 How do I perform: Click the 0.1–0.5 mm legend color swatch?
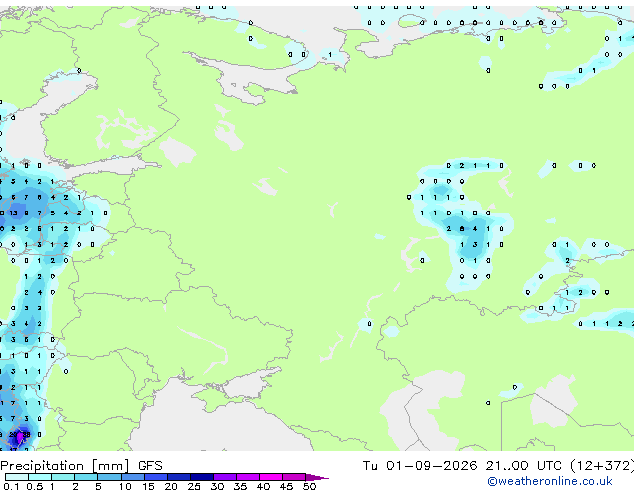pos(17,477)
